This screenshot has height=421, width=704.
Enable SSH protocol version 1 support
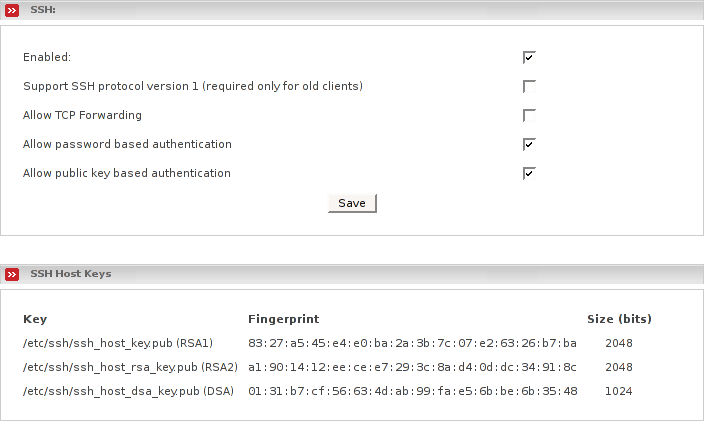click(529, 86)
